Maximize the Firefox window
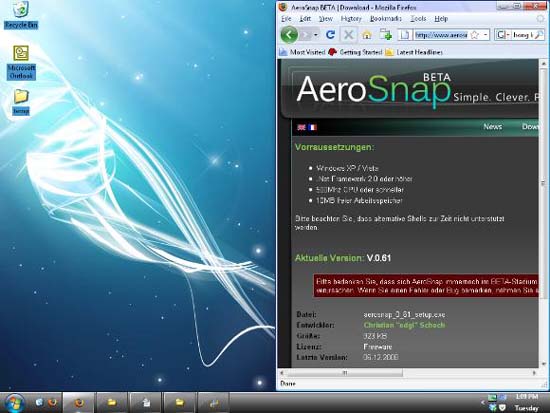This screenshot has height=413, width=550. [x=517, y=6]
